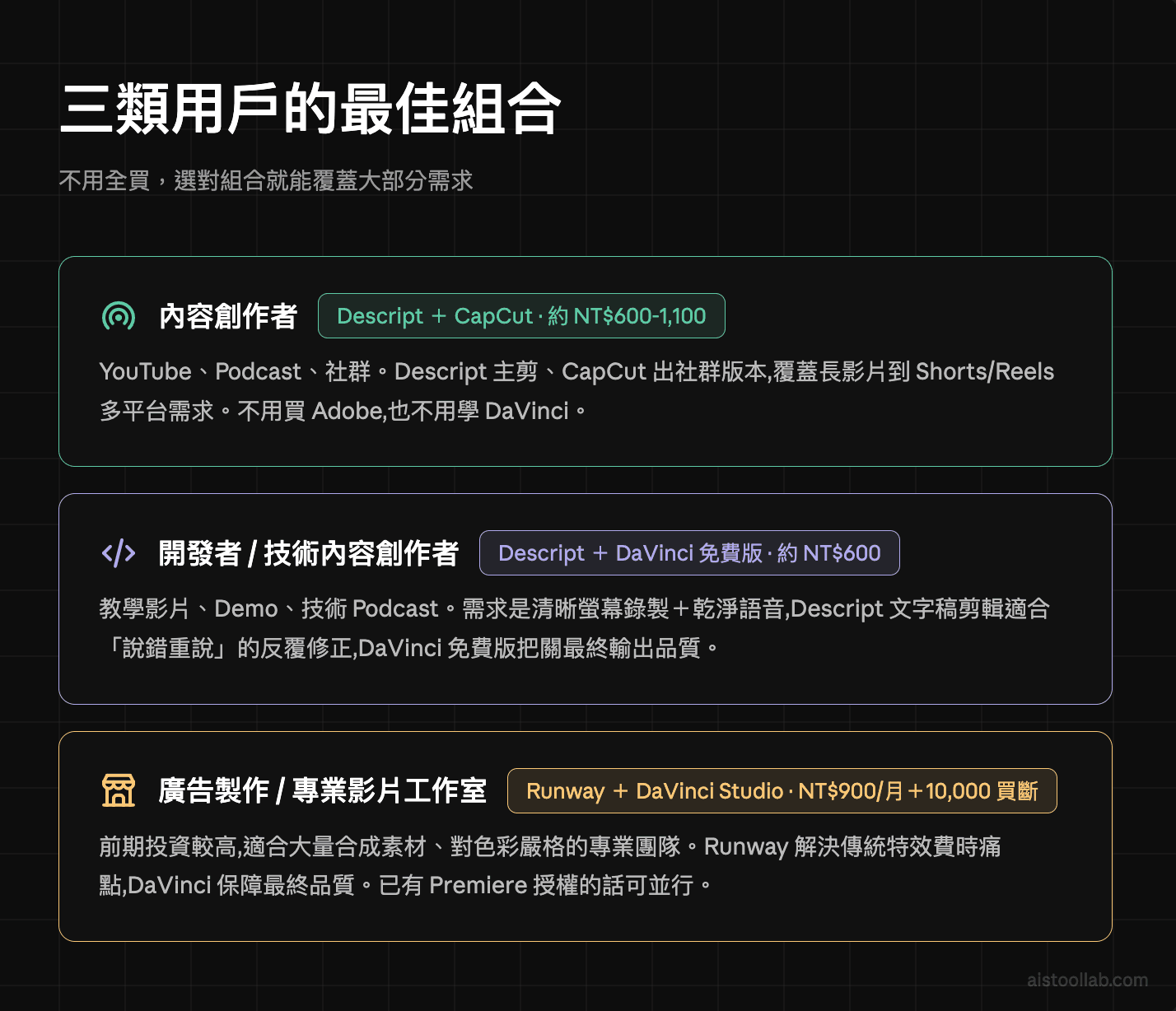Select the Descript + CapCut price badge

[521, 316]
